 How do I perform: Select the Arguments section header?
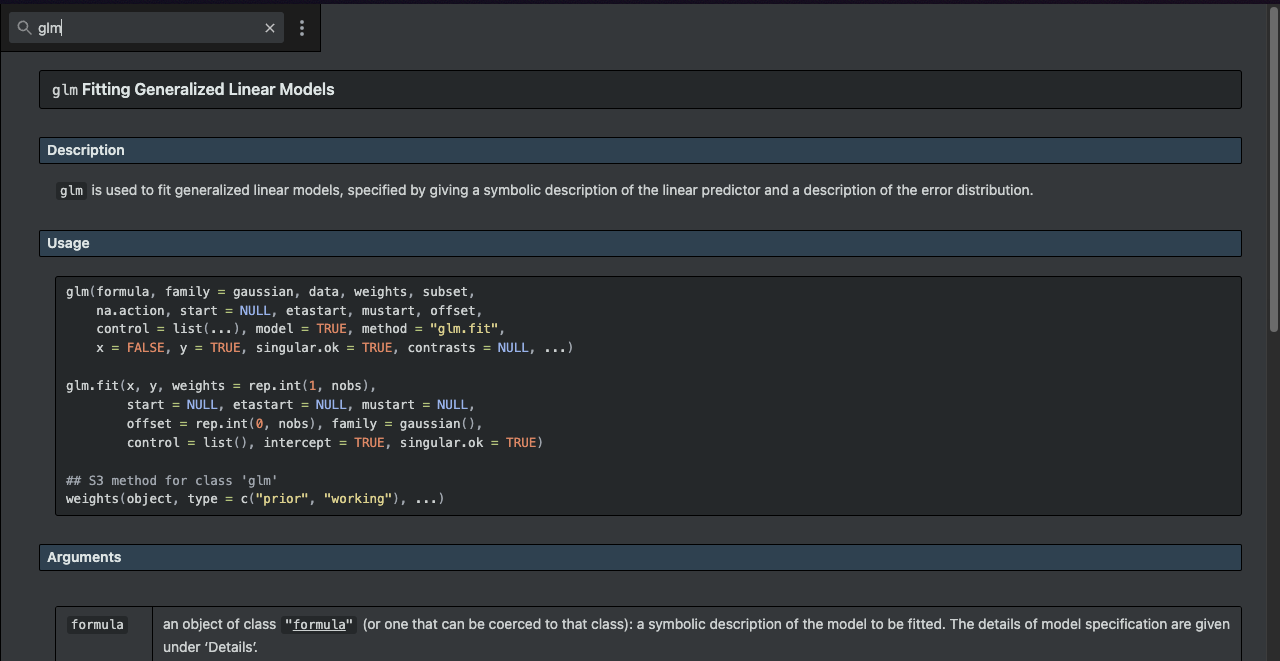pyautogui.click(x=84, y=557)
